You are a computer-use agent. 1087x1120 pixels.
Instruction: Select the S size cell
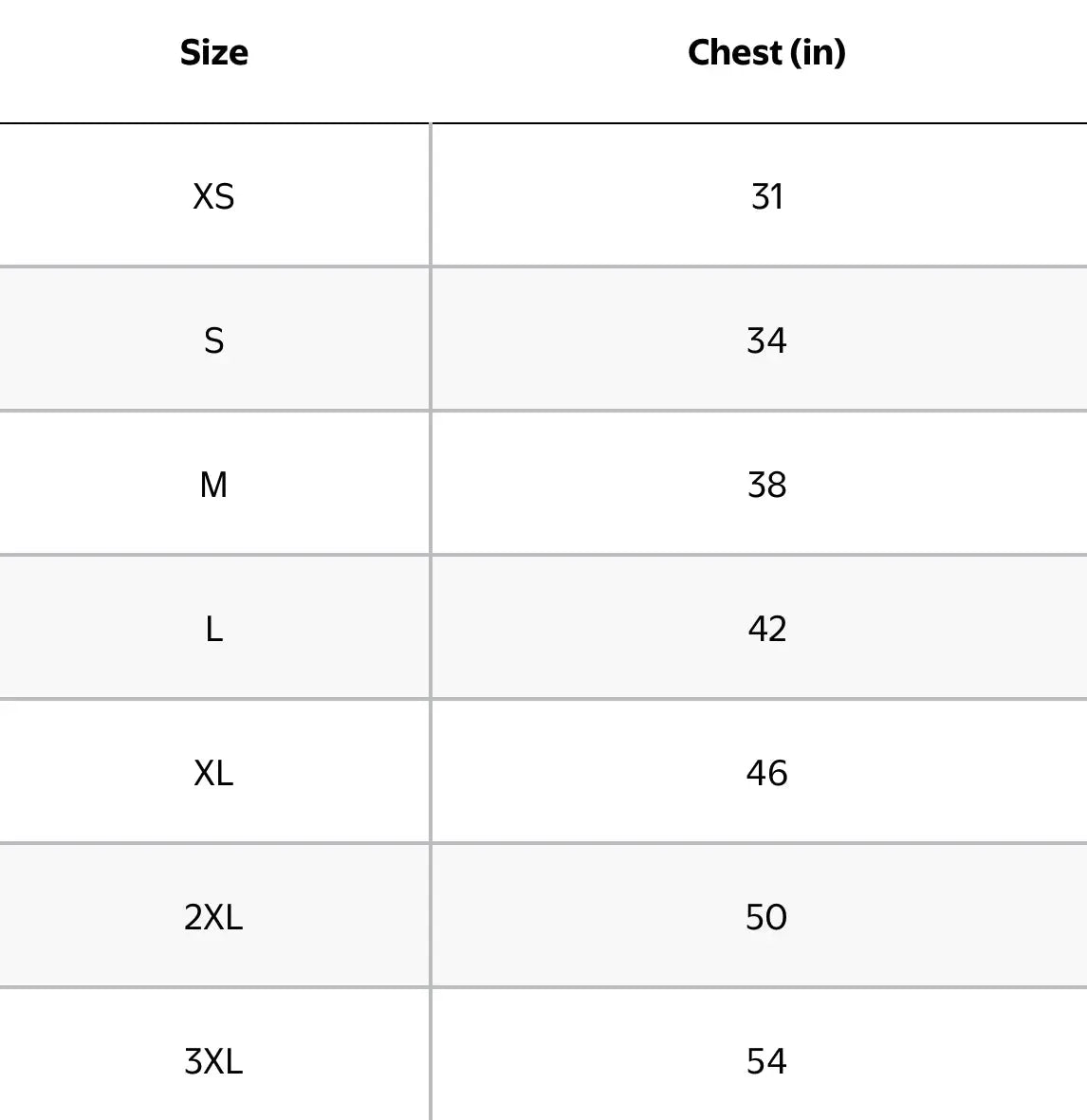pos(214,340)
